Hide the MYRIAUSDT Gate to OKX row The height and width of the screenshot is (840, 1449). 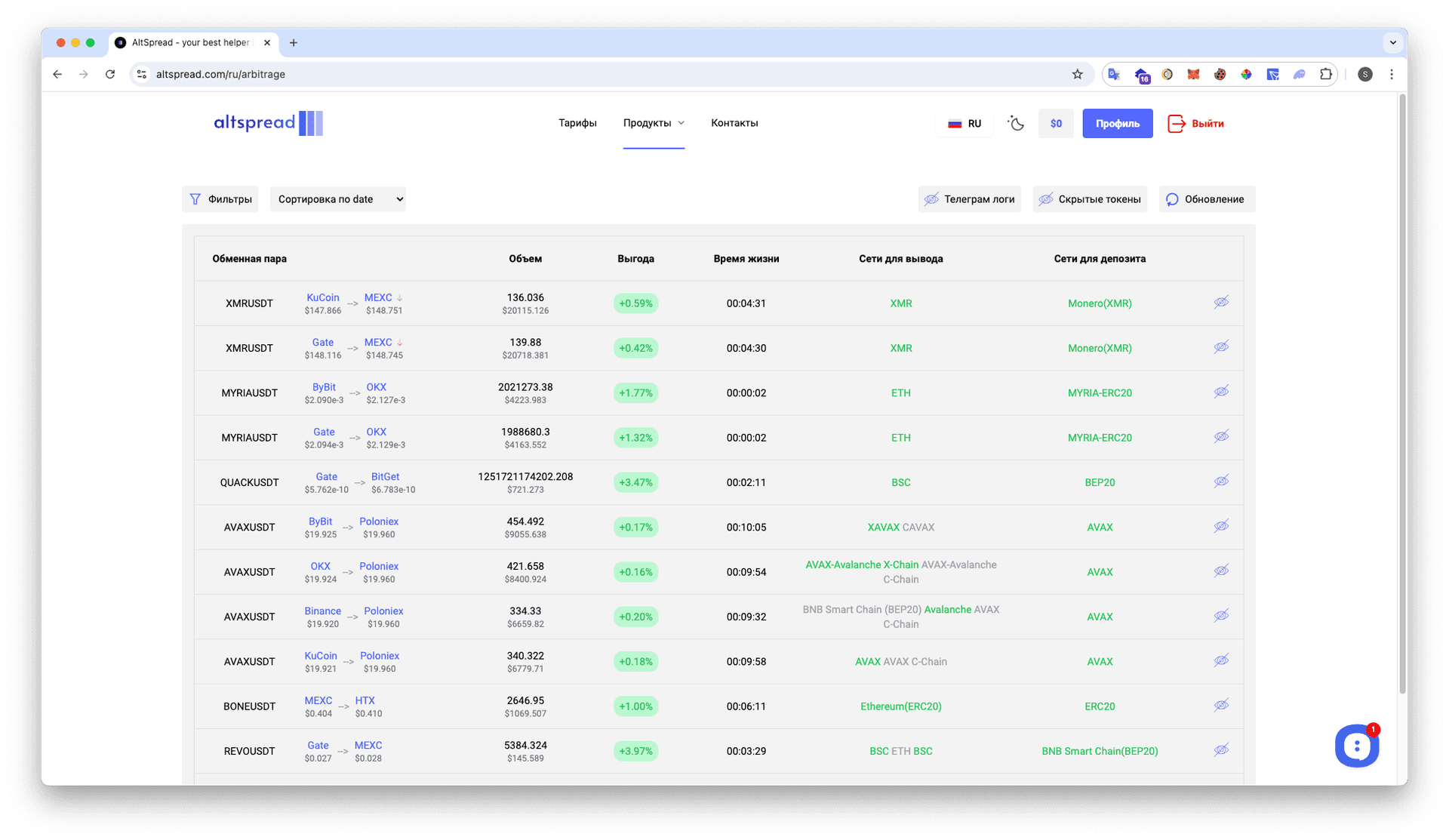click(x=1221, y=437)
